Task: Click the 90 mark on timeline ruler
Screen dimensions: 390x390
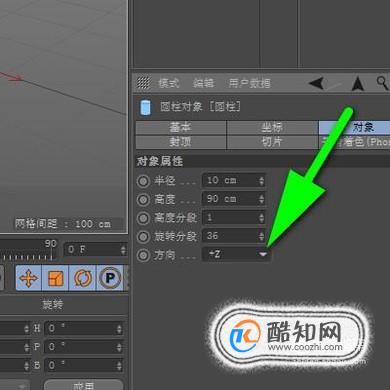Action: [51, 243]
